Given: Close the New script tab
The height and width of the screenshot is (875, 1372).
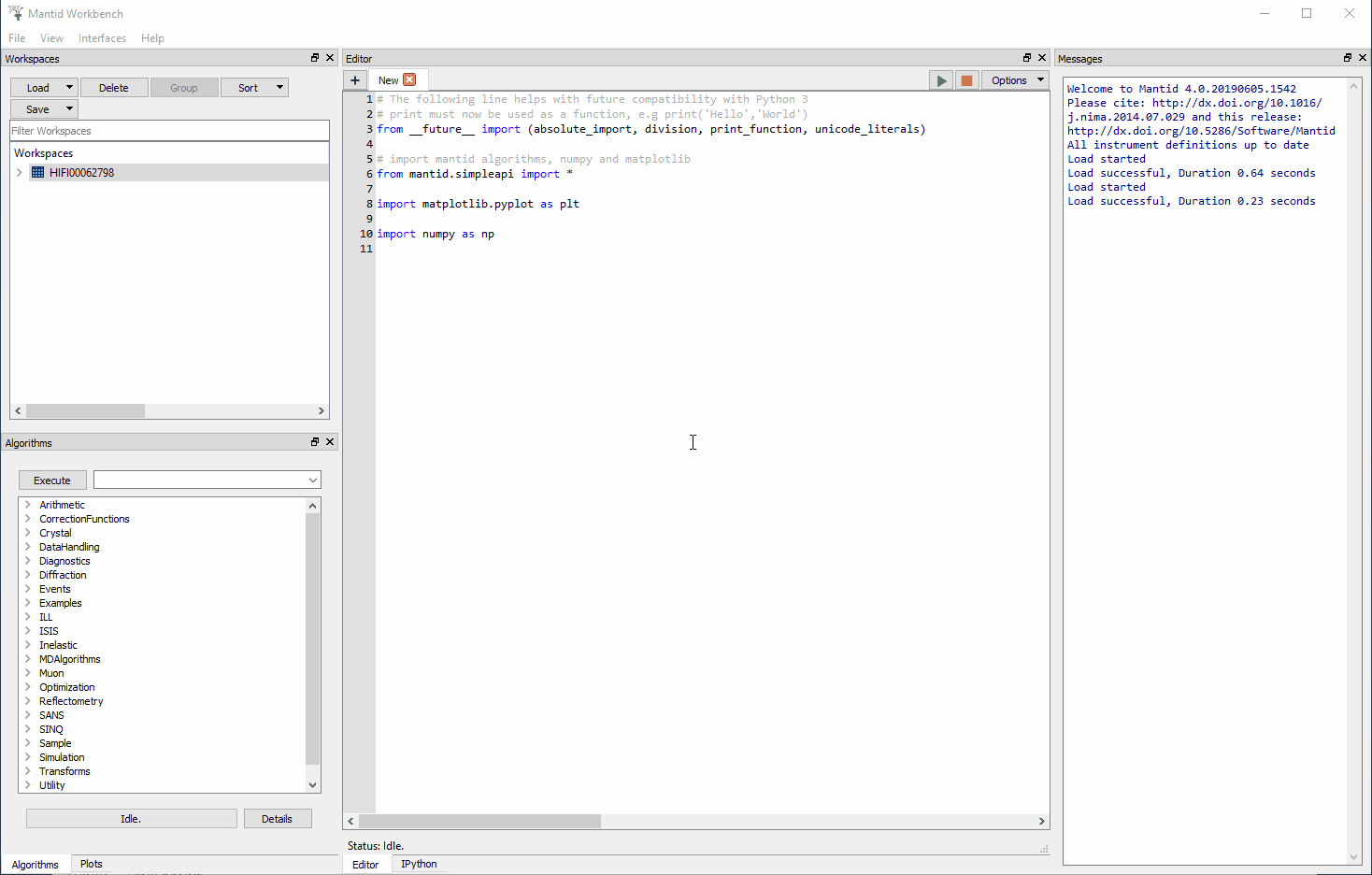Looking at the screenshot, I should click(411, 79).
